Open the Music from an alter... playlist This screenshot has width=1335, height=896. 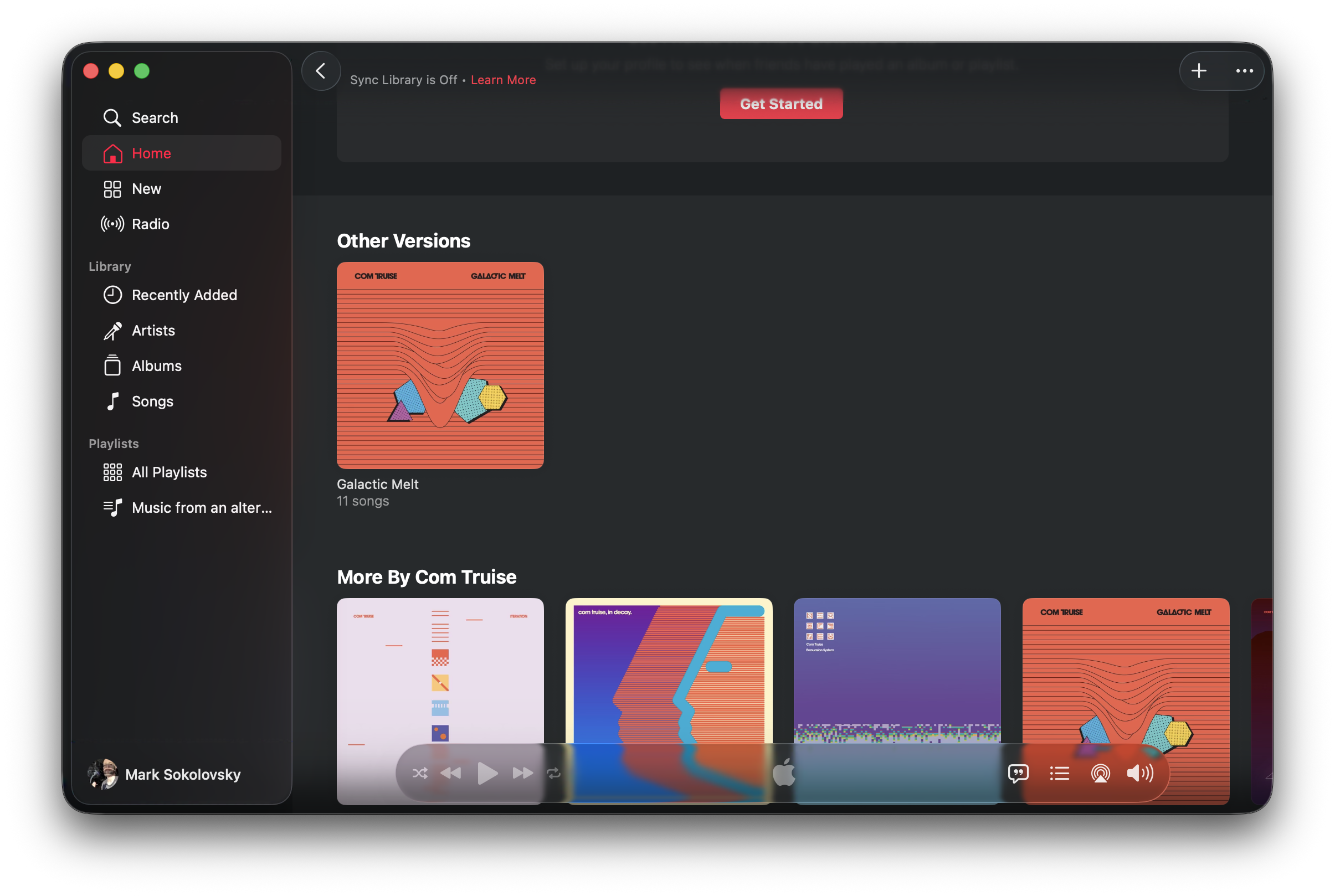click(201, 507)
